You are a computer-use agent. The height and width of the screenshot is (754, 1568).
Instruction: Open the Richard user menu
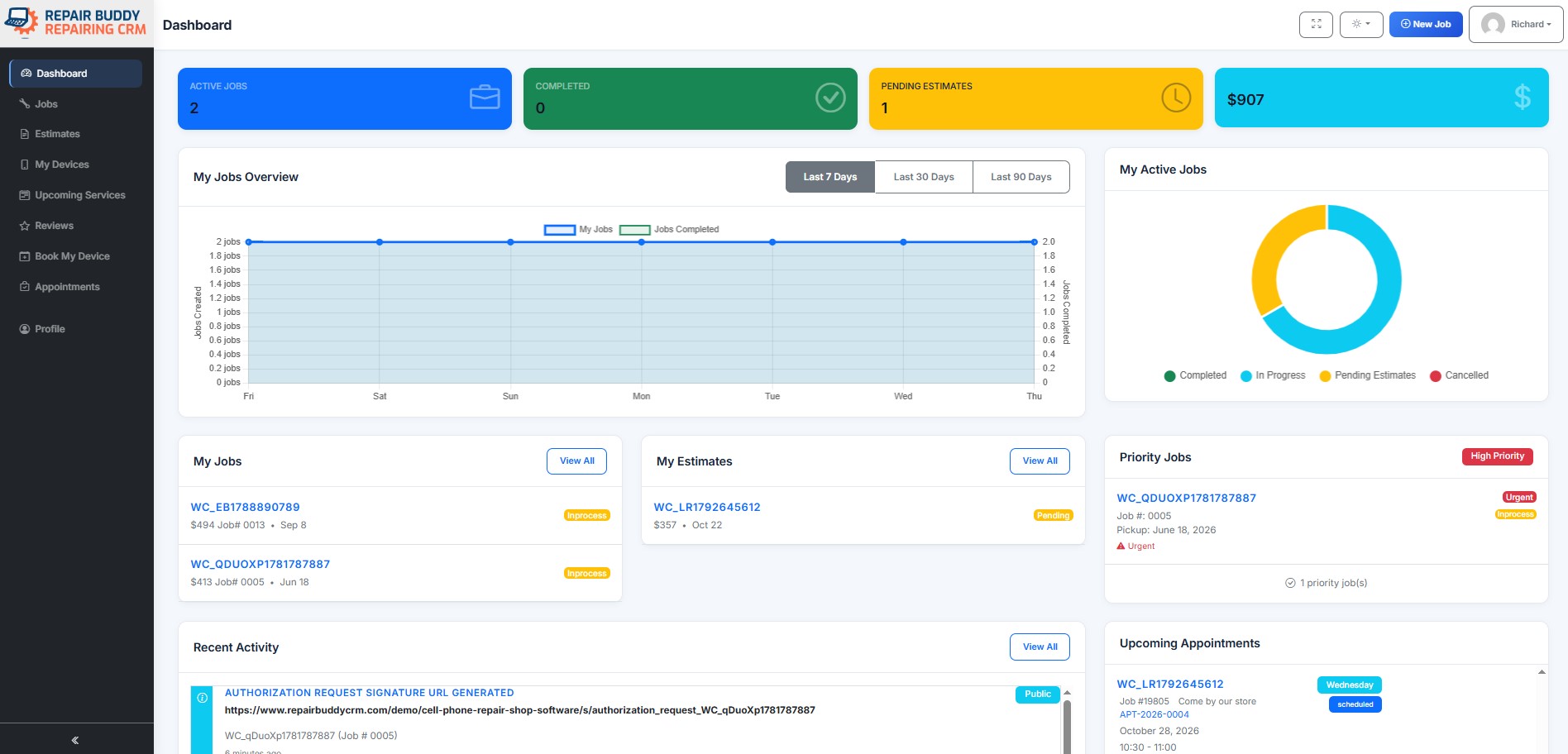click(x=1516, y=24)
